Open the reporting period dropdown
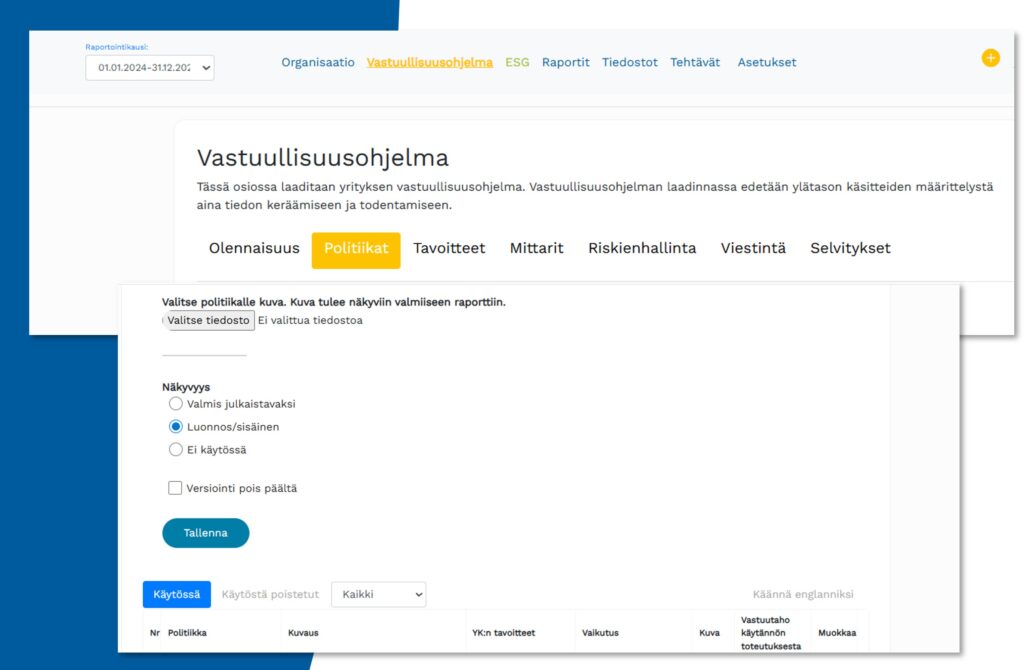This screenshot has height=670, width=1024. tap(150, 67)
